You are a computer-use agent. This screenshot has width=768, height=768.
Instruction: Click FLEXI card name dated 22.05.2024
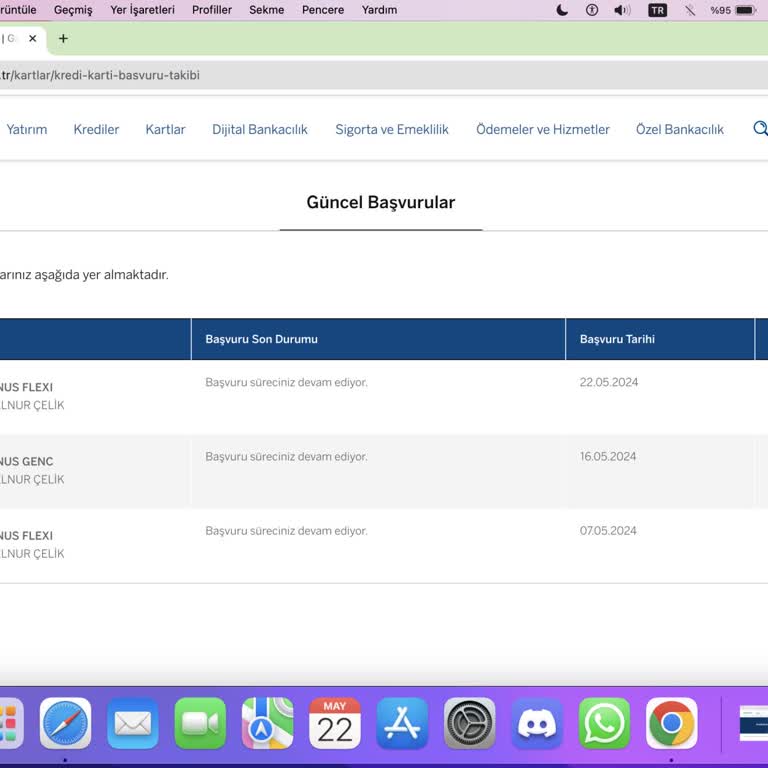tap(26, 387)
